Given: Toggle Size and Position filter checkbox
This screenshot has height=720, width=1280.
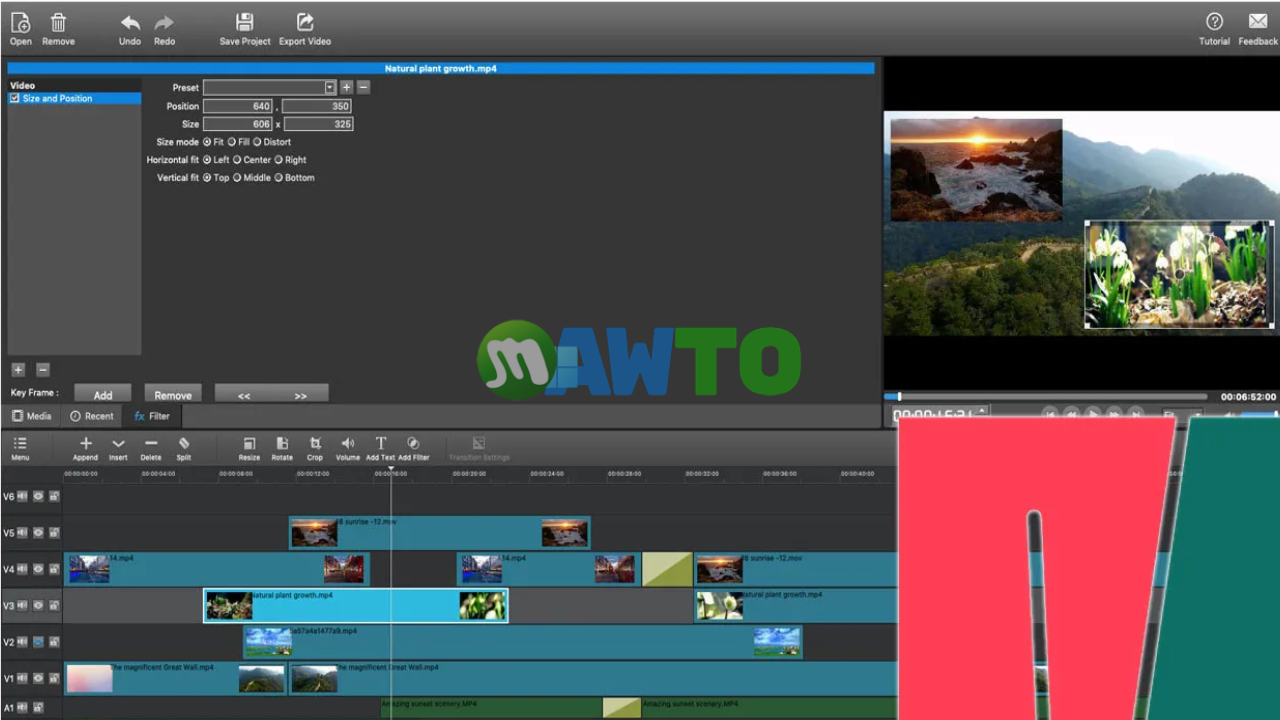Looking at the screenshot, I should click(x=15, y=99).
